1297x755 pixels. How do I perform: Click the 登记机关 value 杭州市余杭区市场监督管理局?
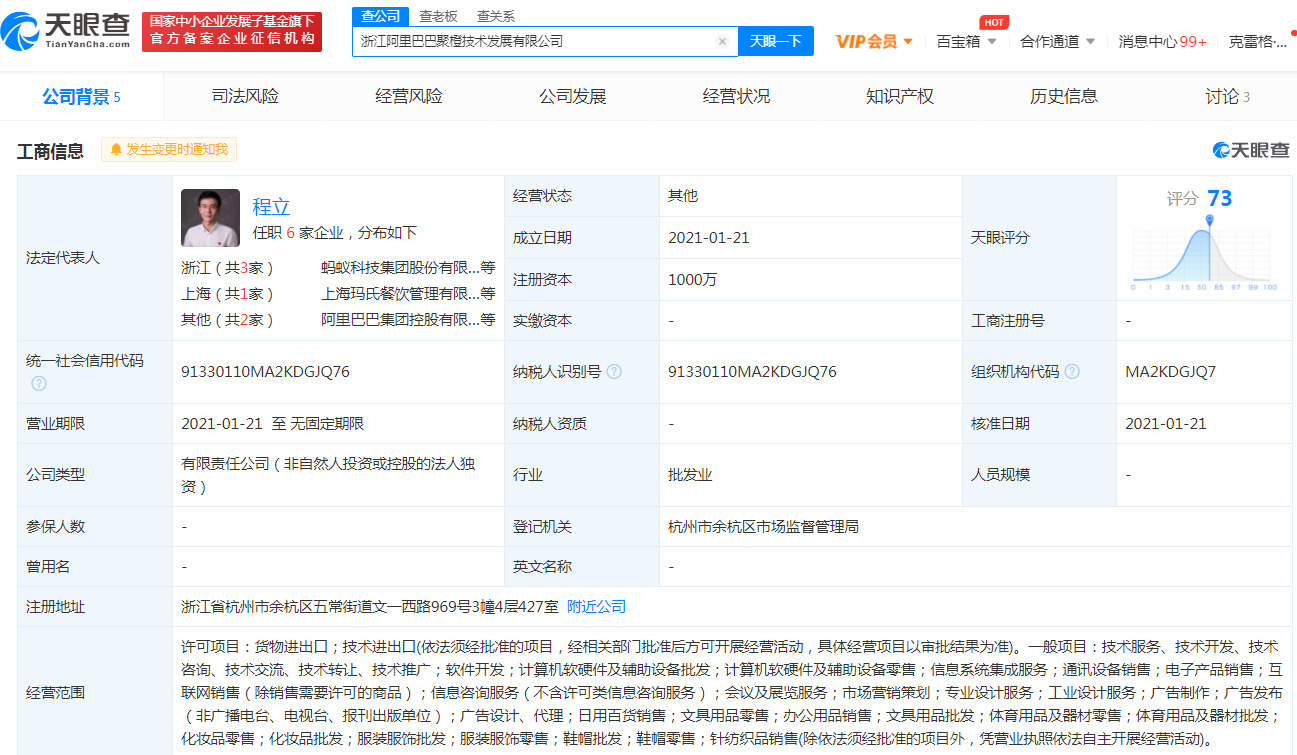pos(763,526)
